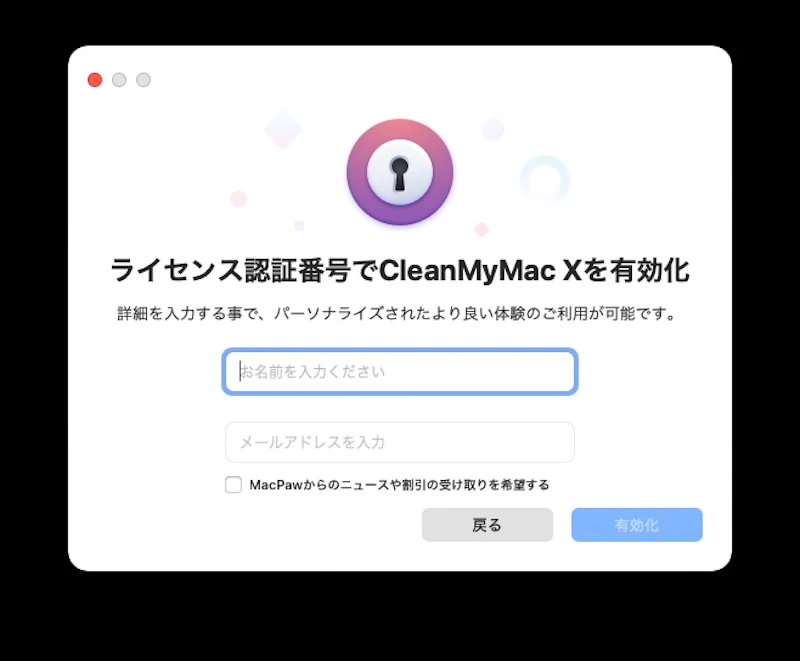Close the license activation window
This screenshot has width=800, height=661.
pos(95,80)
